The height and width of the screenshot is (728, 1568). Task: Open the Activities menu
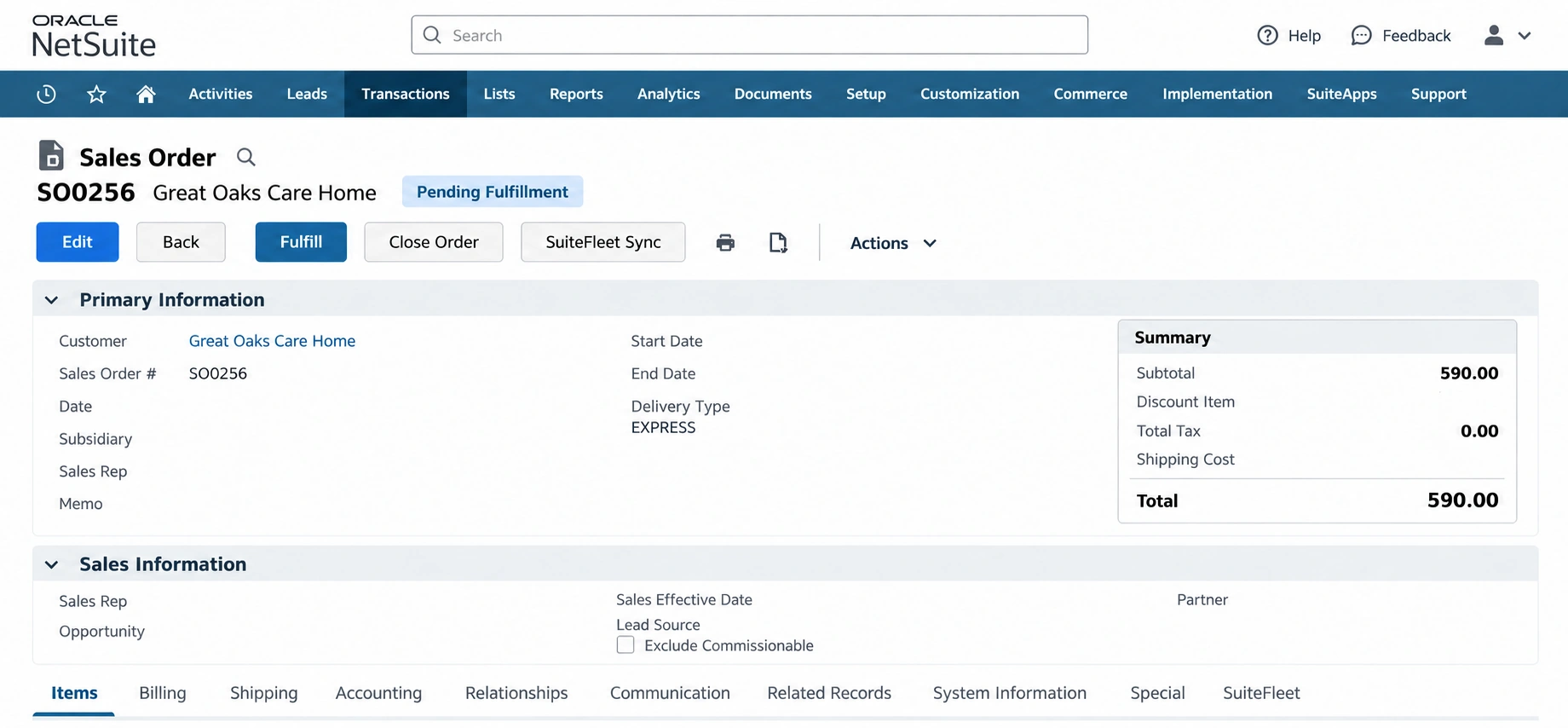point(221,94)
